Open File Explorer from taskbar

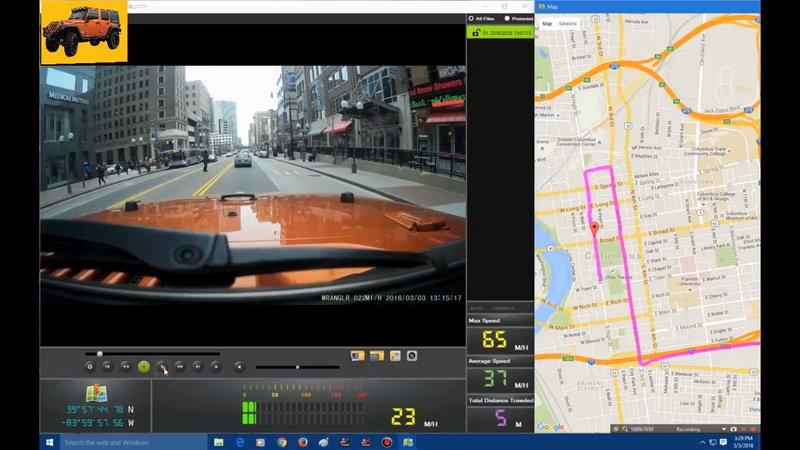(x=218, y=442)
